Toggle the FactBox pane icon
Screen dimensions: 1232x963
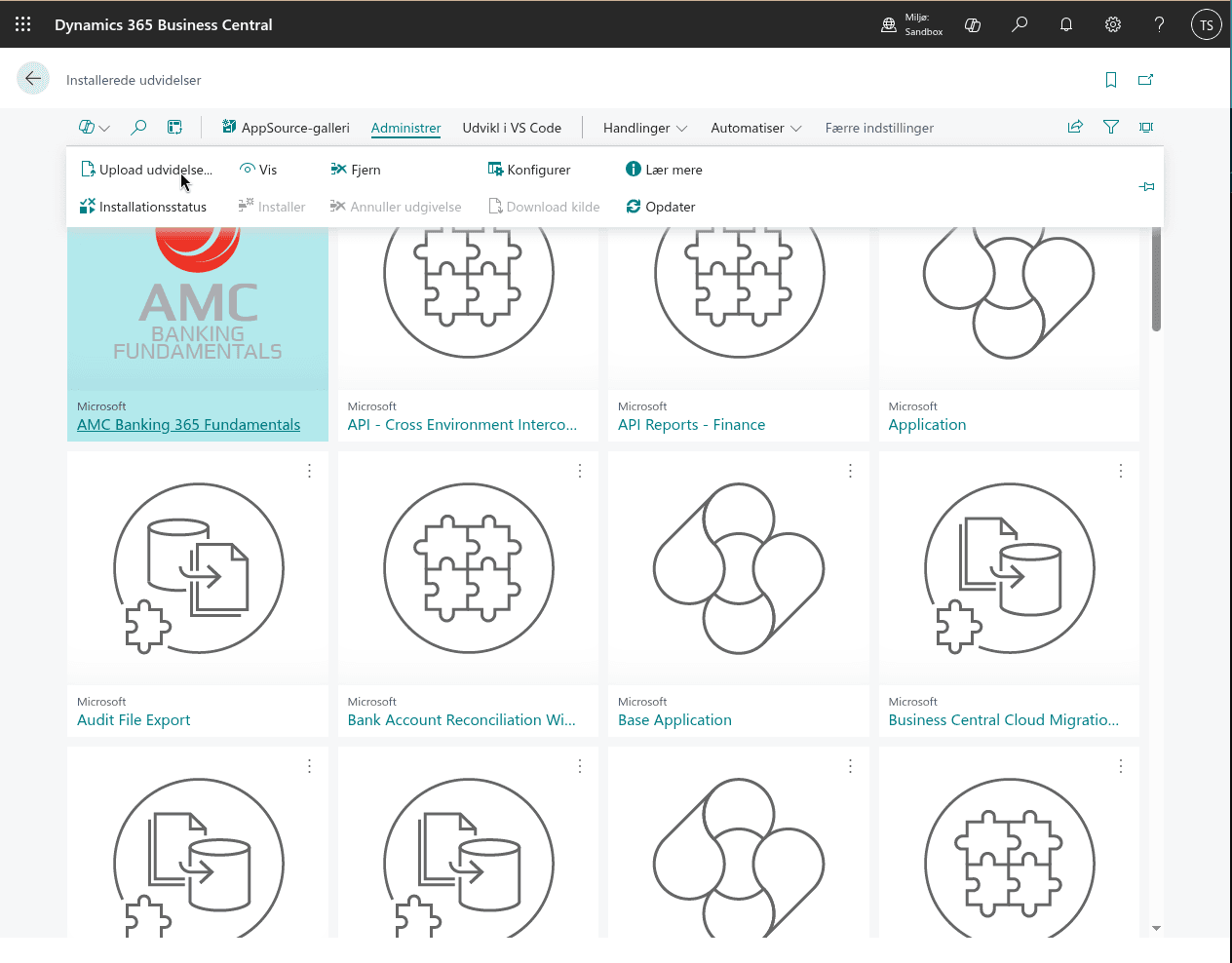1146,127
